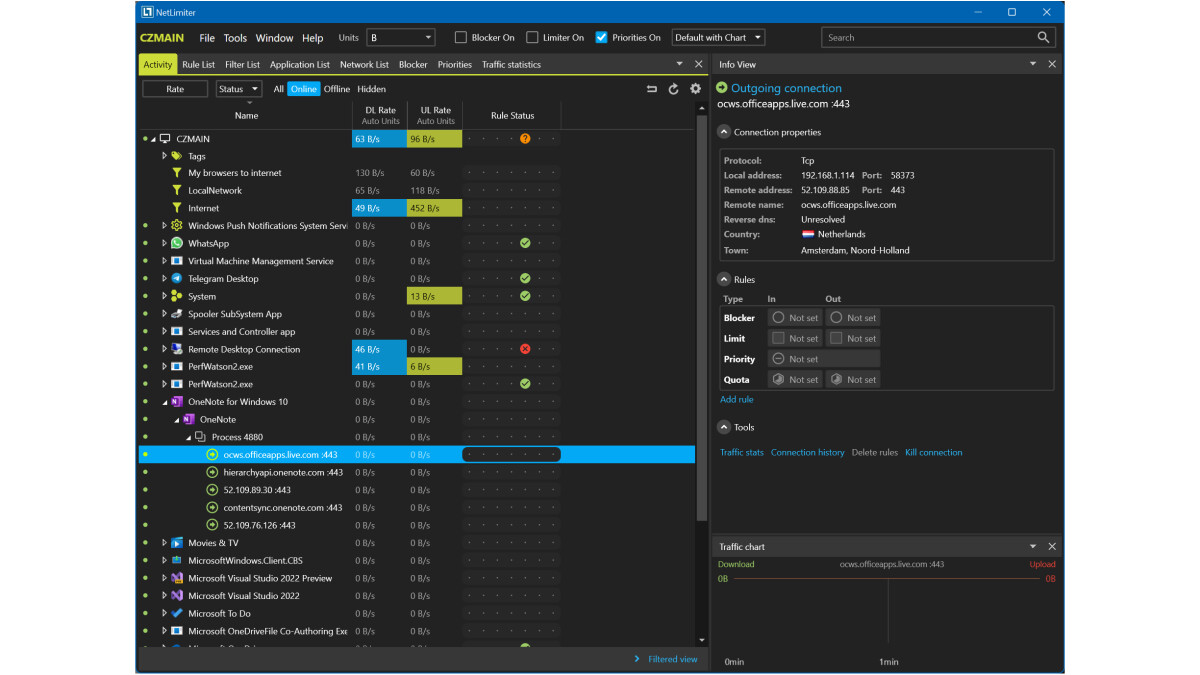
Task: Click the Kill connection link
Action: (x=934, y=452)
